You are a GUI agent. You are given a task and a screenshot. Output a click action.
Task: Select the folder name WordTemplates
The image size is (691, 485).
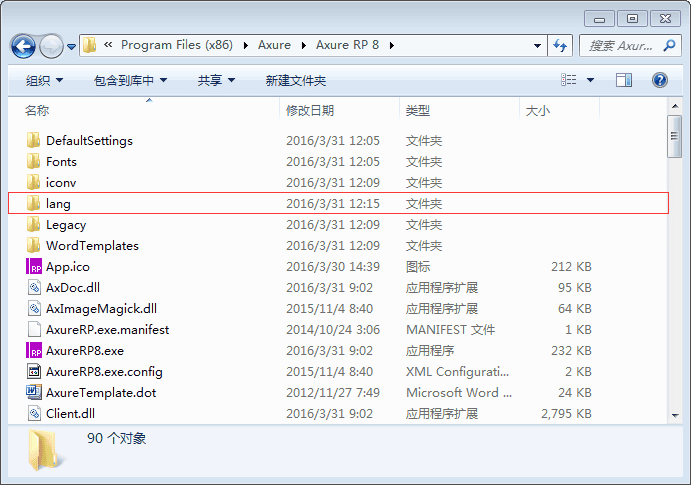point(93,245)
